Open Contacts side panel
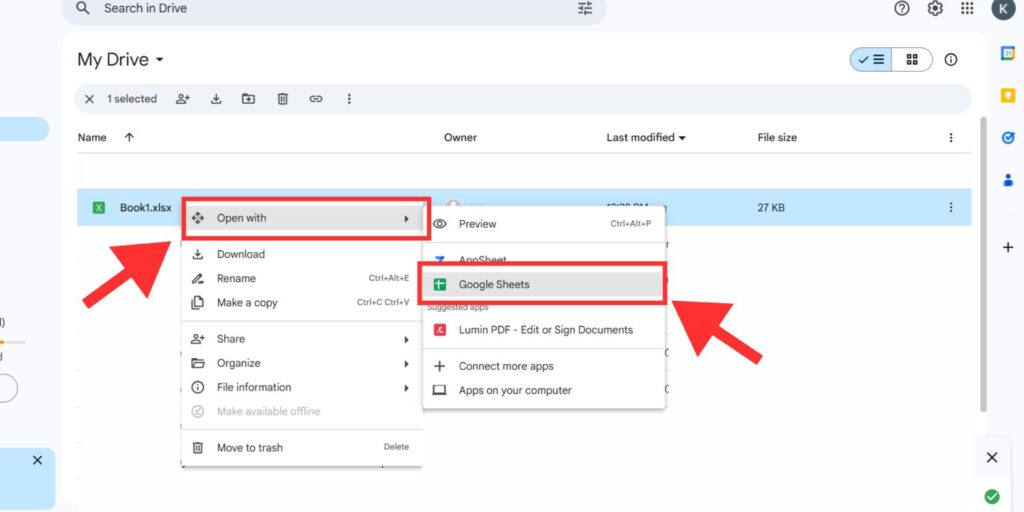 pos(1008,180)
